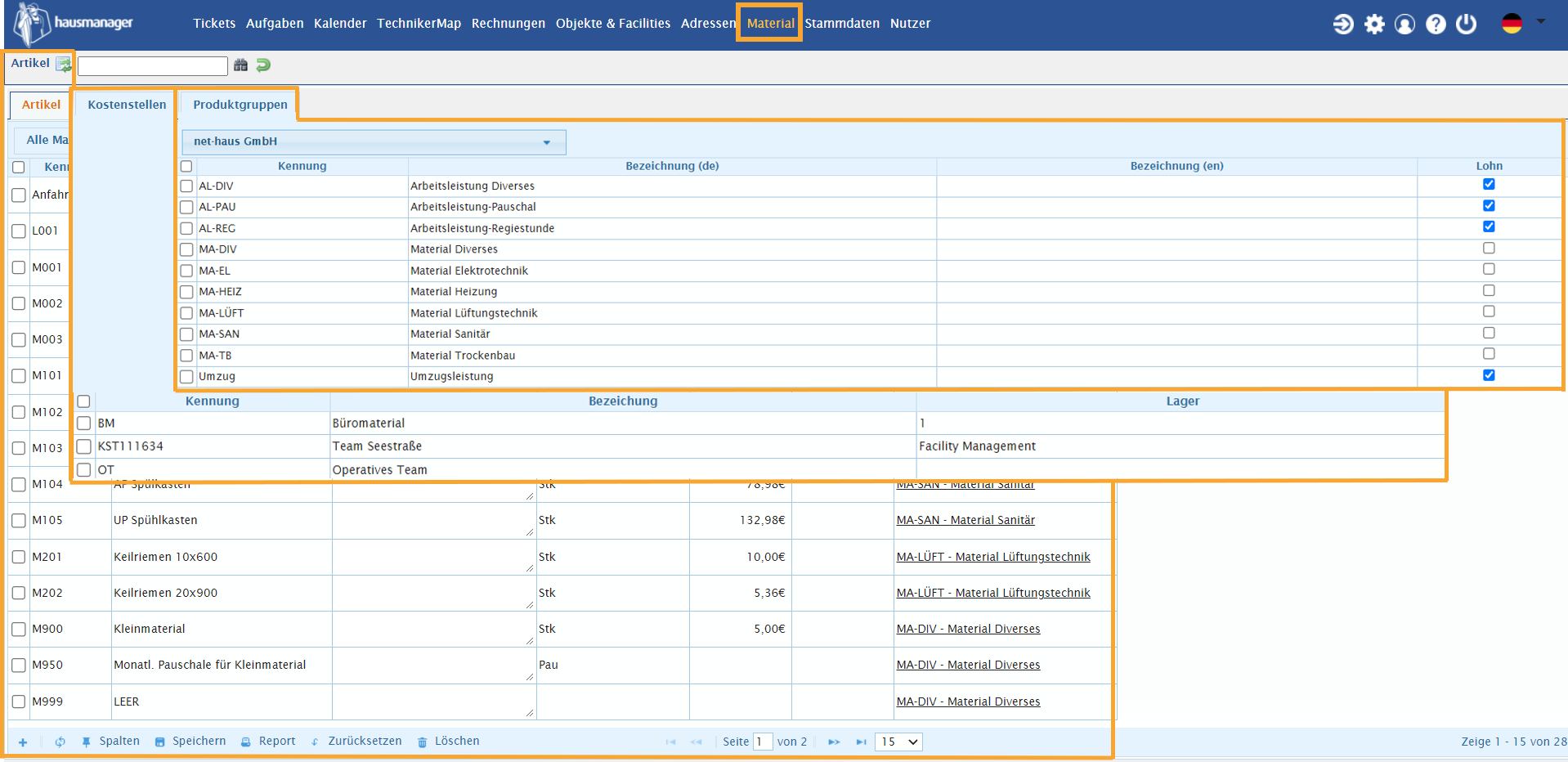Screen dimensions: 1568x762
Task: Open MA-DIV link in Kleinmaterial row
Action: tap(968, 630)
